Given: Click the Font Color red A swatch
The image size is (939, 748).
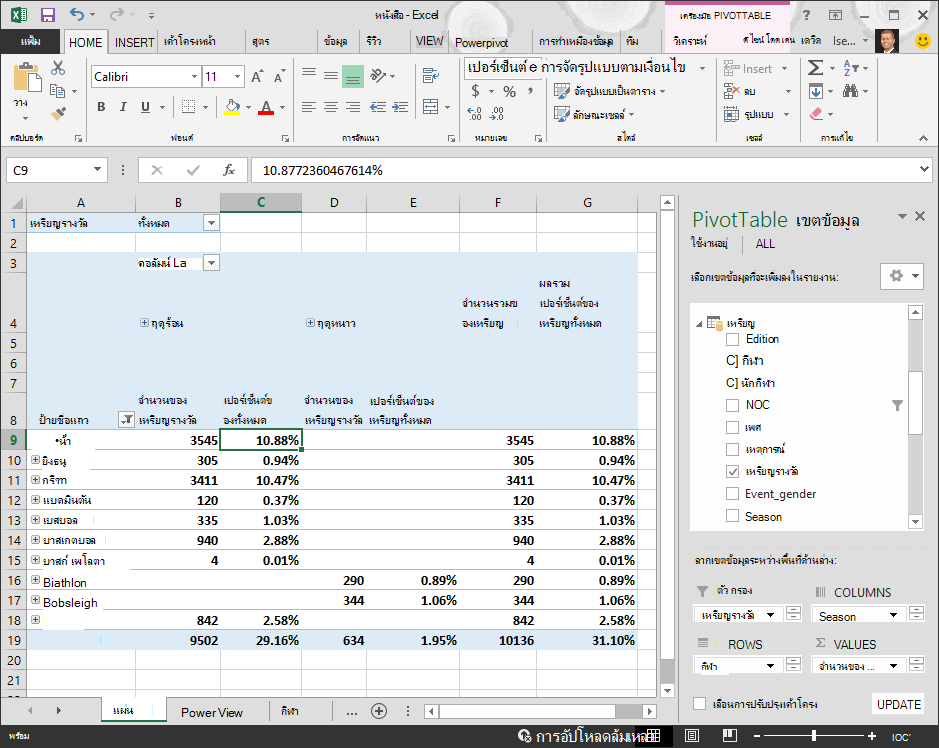Looking at the screenshot, I should point(266,107).
